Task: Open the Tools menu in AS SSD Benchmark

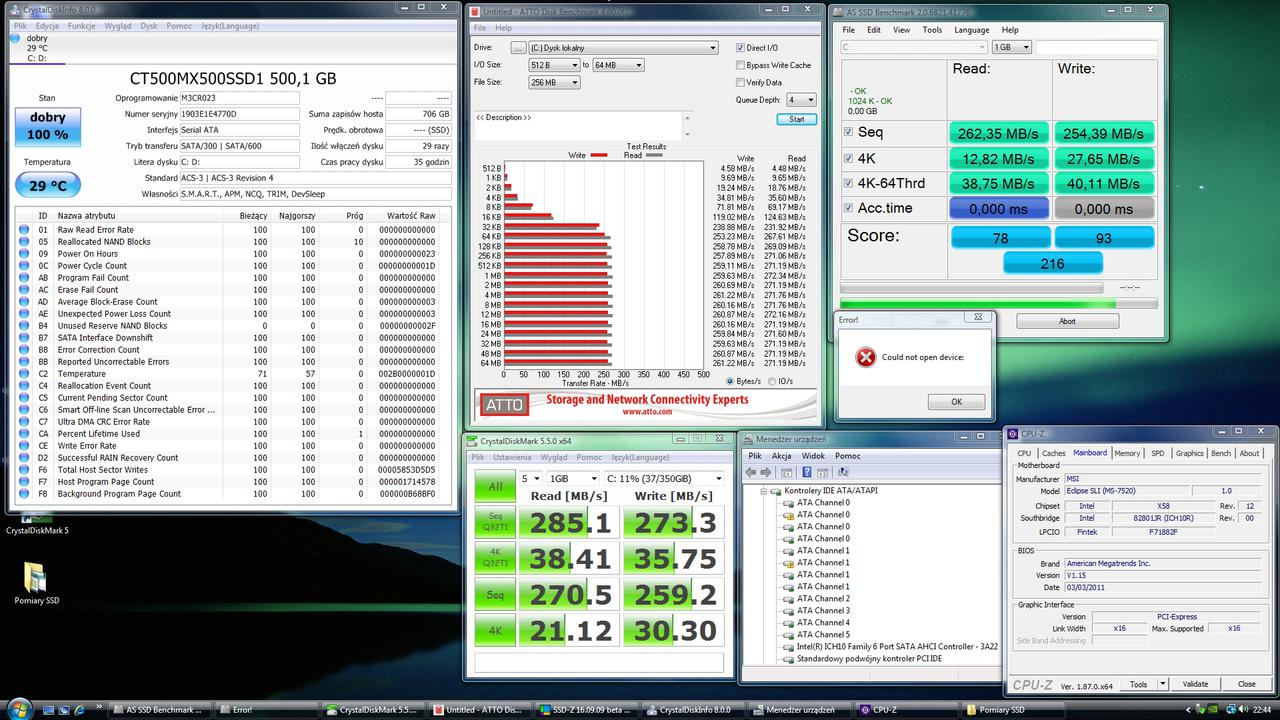Action: coord(932,30)
